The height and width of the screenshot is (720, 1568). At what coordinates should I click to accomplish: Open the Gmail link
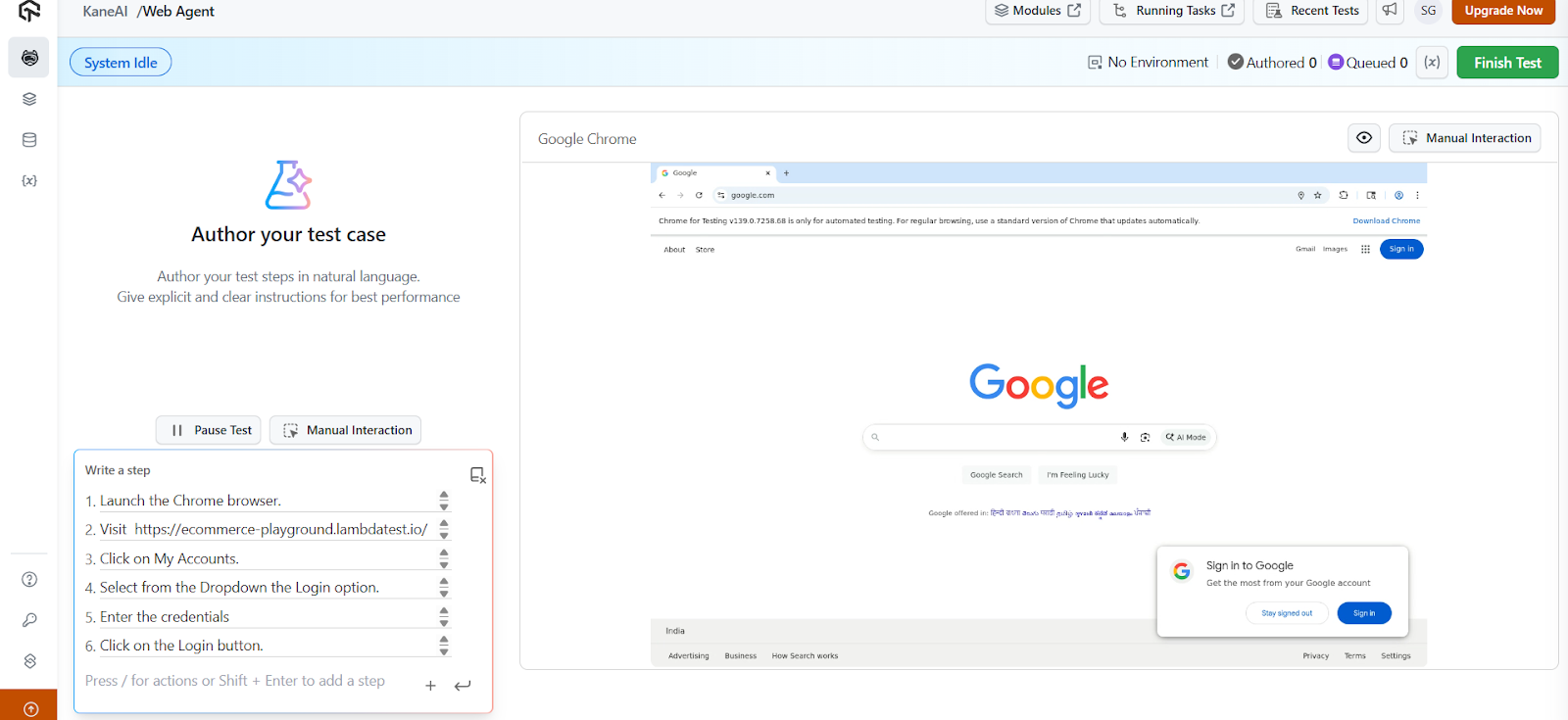click(1305, 250)
